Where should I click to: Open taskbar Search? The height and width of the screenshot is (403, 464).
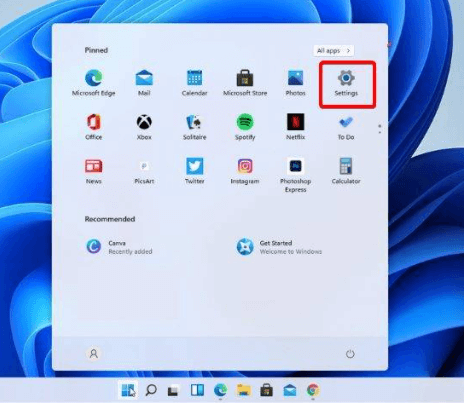151,390
